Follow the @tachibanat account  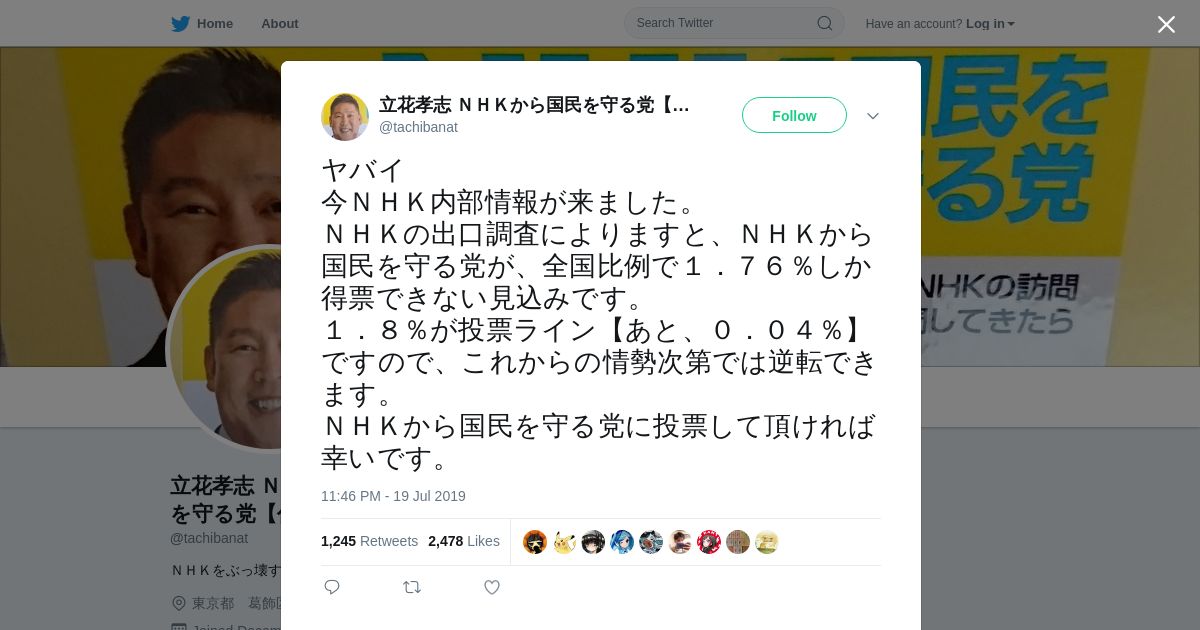pyautogui.click(x=794, y=115)
